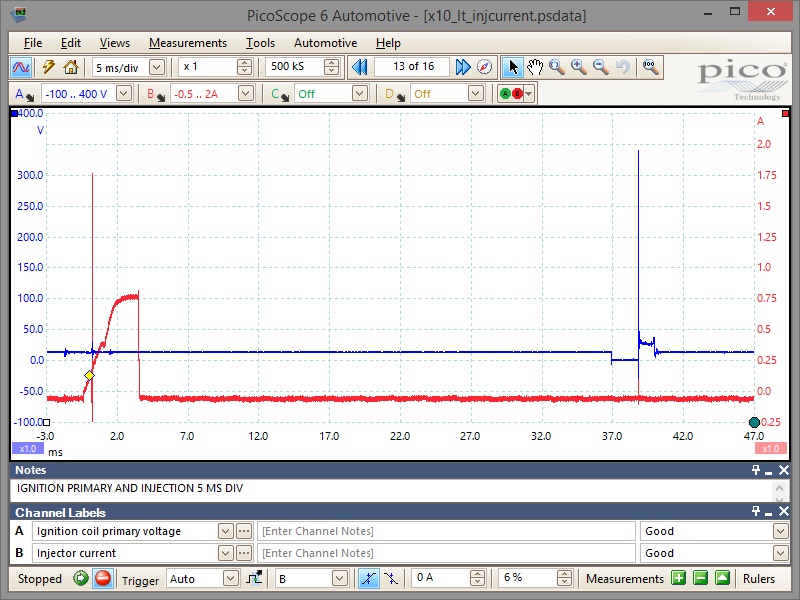This screenshot has width=800, height=600.
Task: Select the zoom-in tool
Action: [579, 67]
